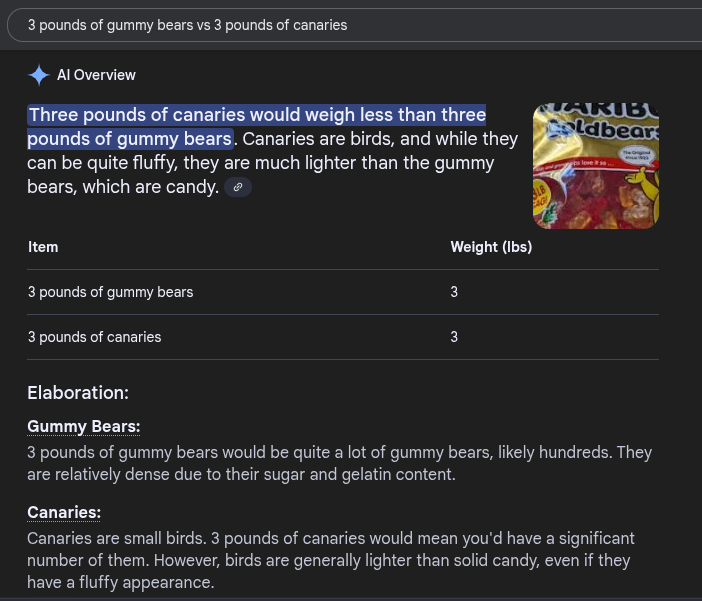Click the underlined "Canaries:" heading
702x601 pixels.
tap(64, 513)
